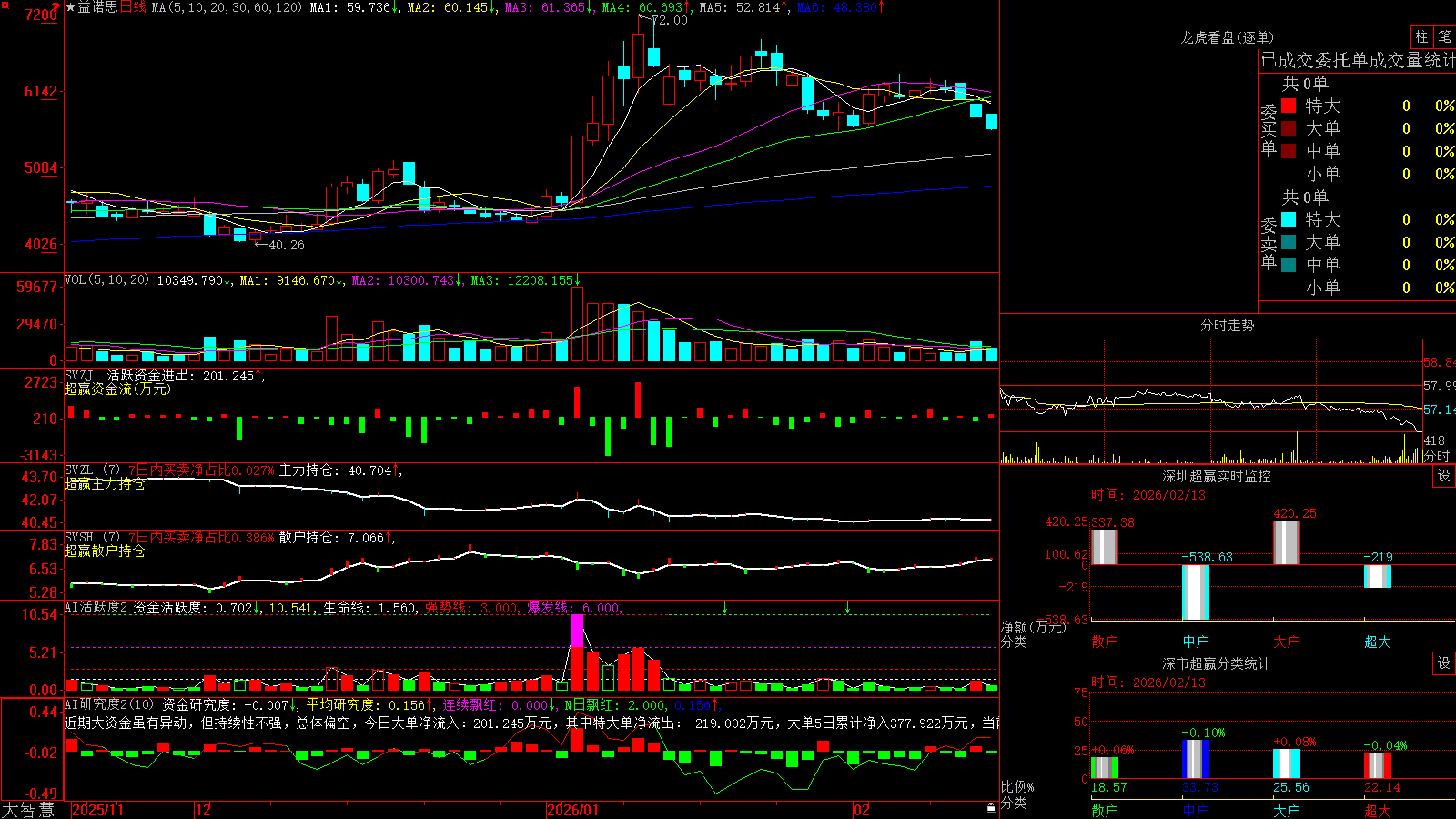Click the 平均研究度: 0.156 label

click(x=365, y=704)
